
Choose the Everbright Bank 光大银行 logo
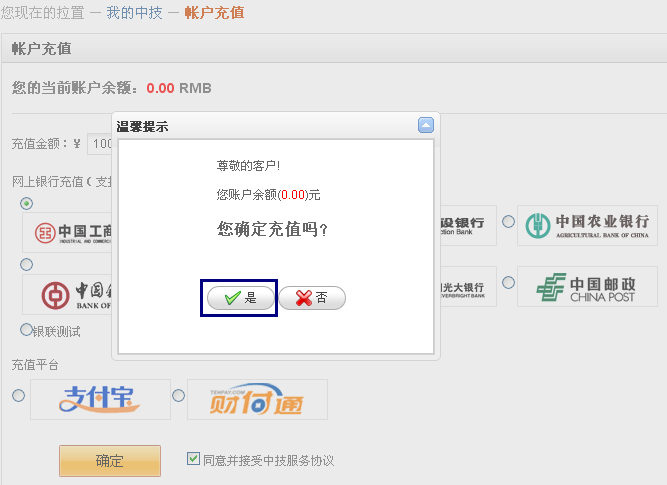click(x=468, y=286)
